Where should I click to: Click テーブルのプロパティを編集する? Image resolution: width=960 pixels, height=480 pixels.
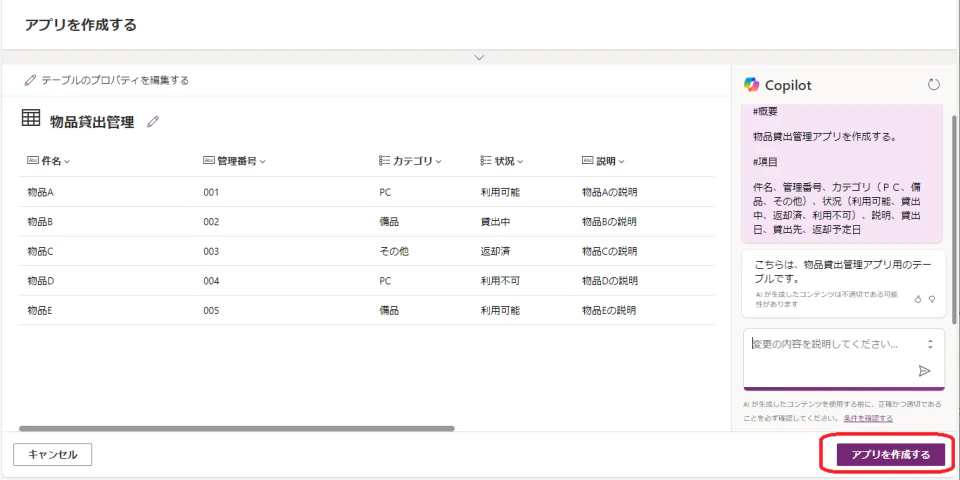point(115,80)
